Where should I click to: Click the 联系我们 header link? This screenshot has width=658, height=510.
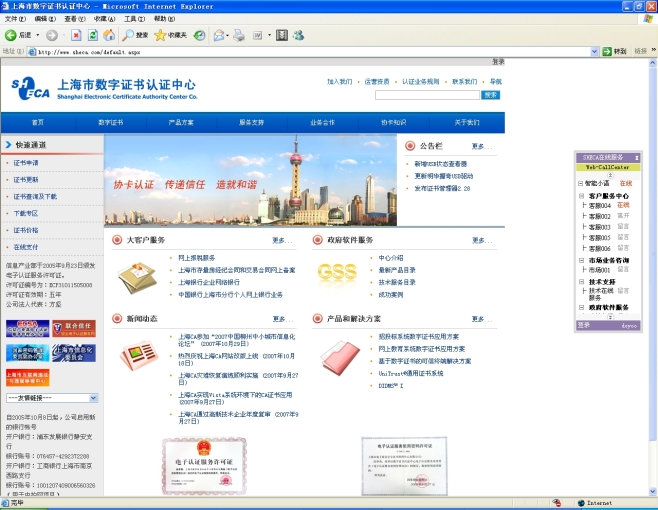pos(465,81)
